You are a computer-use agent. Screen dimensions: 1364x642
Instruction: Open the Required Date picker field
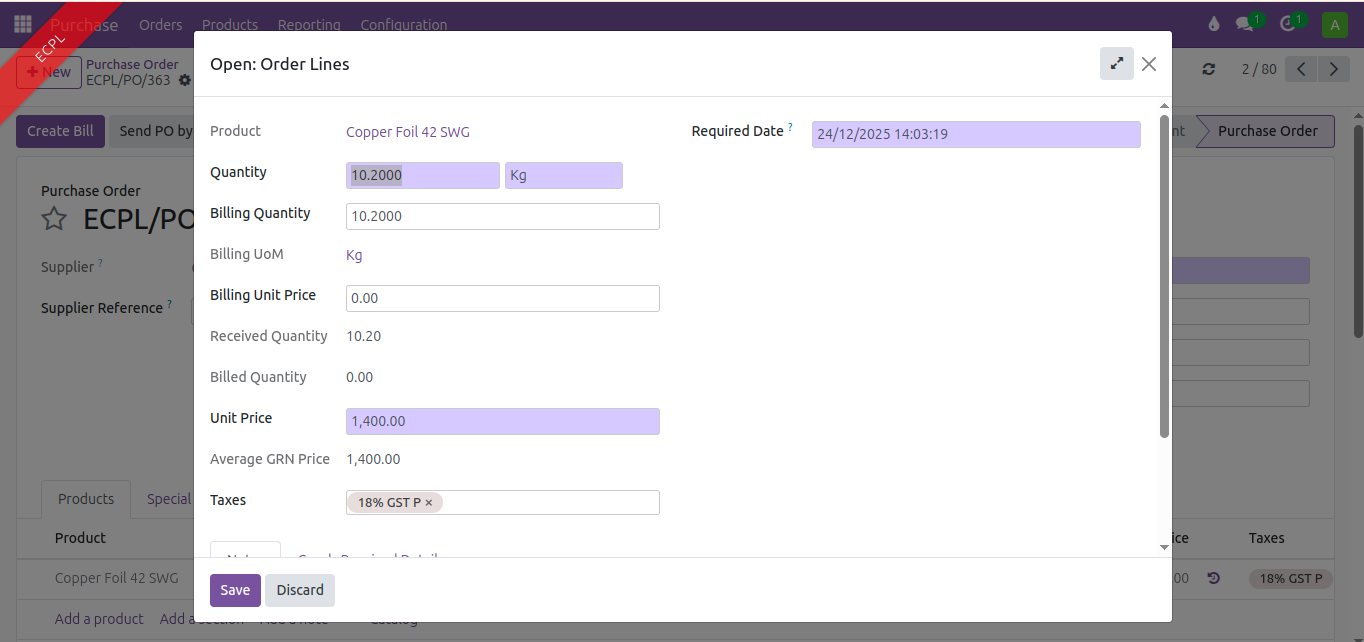[x=975, y=135]
